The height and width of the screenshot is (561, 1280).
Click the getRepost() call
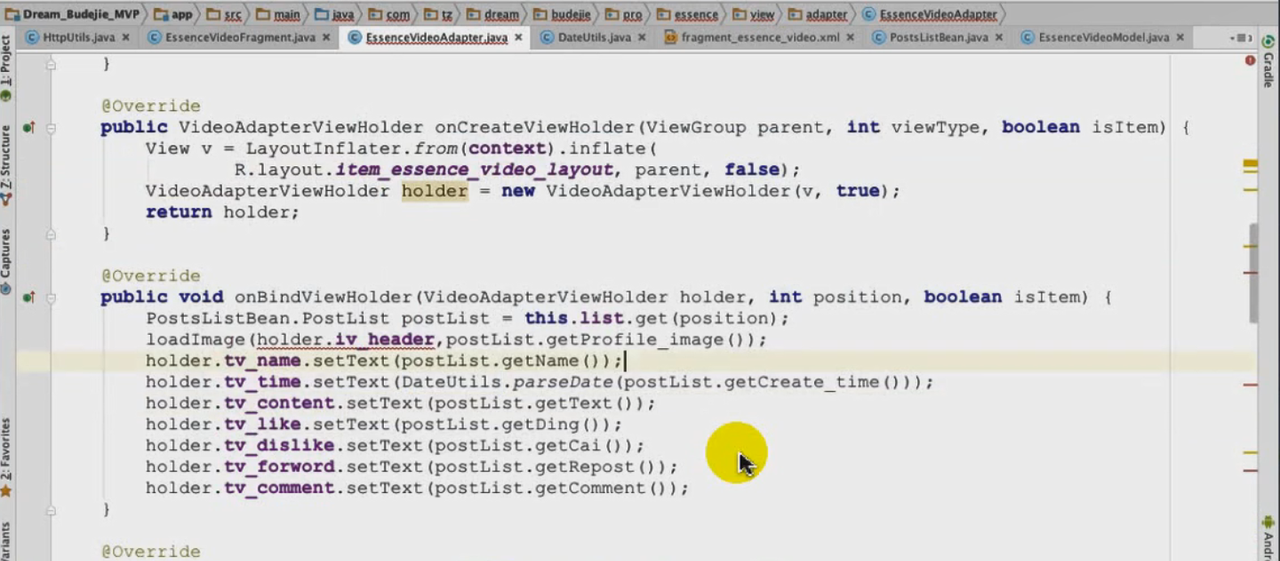[x=603, y=467]
